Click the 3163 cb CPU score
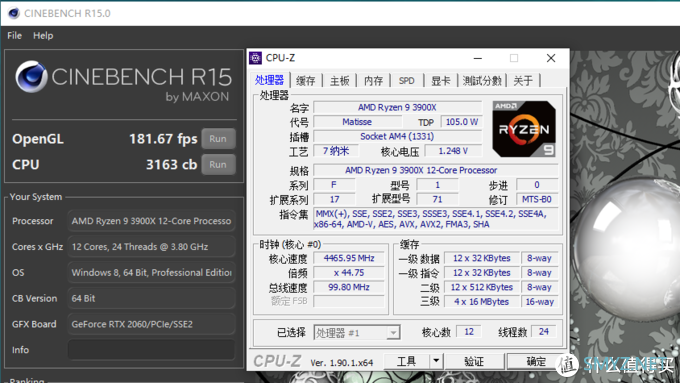680x383 pixels. click(171, 165)
